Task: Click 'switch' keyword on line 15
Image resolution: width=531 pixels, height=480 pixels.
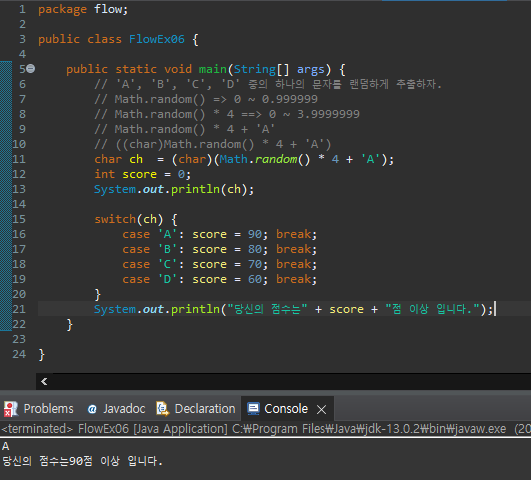Action: [x=115, y=219]
